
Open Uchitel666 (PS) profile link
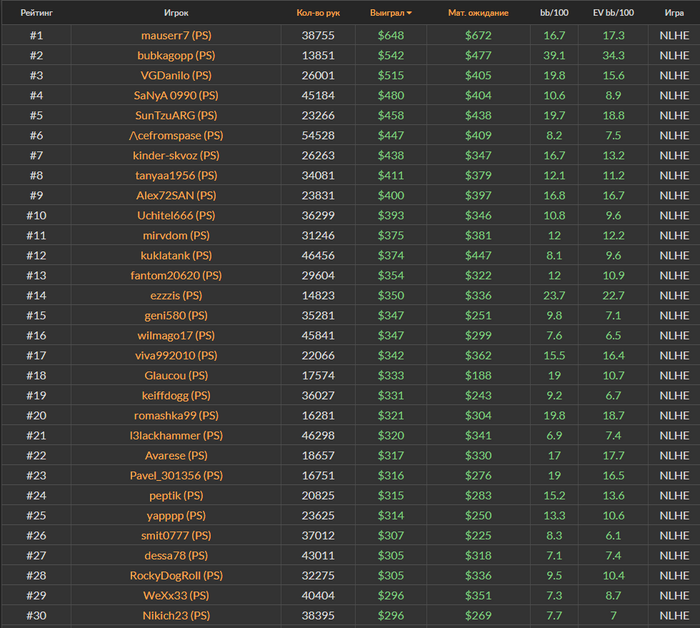coord(176,215)
